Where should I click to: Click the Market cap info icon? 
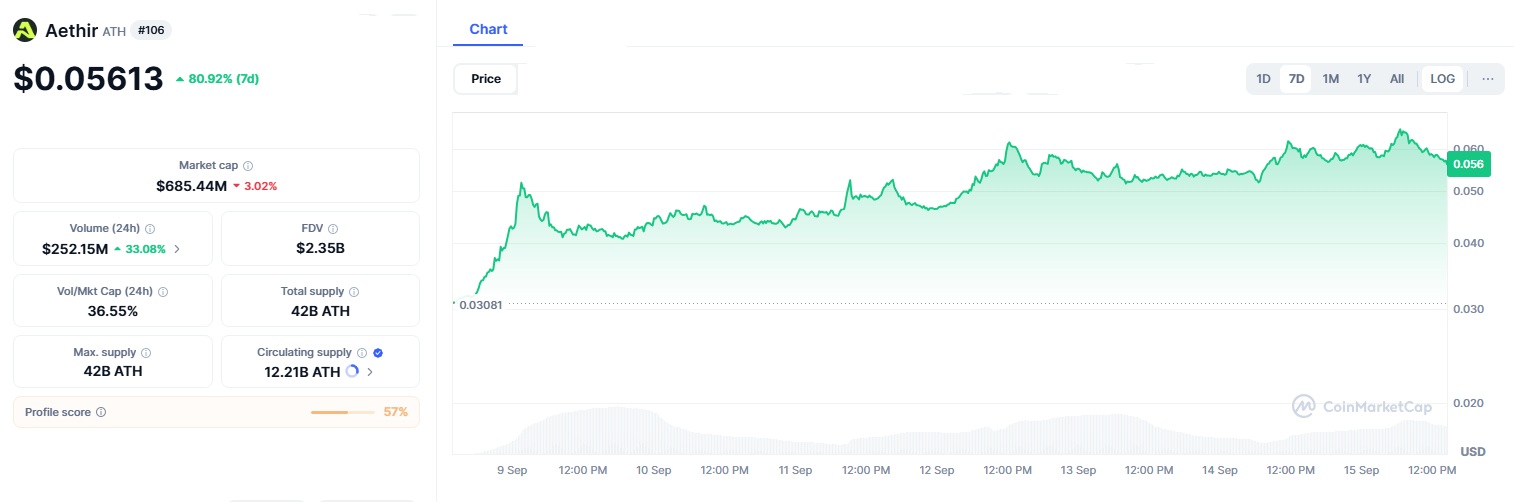248,166
